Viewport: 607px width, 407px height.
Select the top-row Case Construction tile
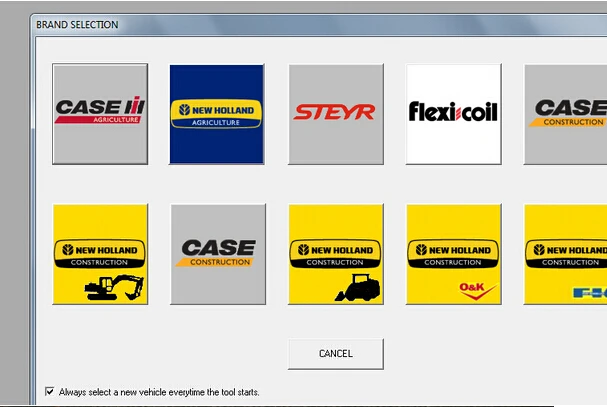(565, 114)
